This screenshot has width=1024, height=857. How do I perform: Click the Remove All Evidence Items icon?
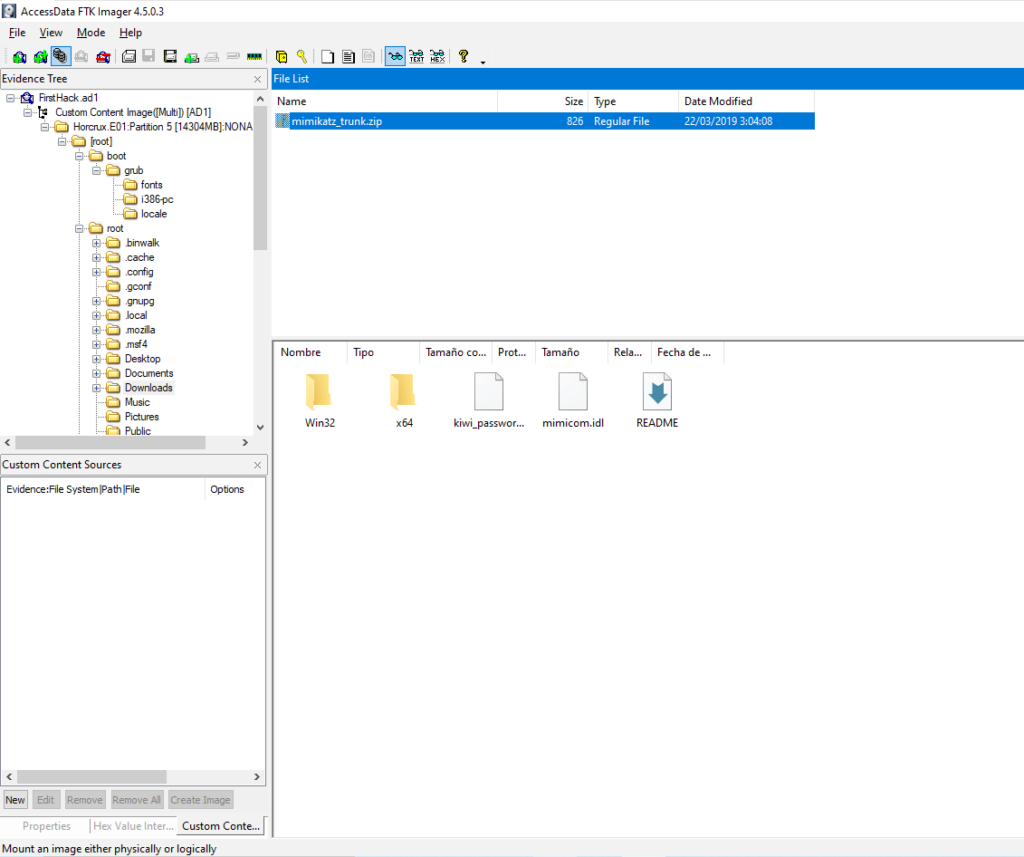pyautogui.click(x=104, y=56)
